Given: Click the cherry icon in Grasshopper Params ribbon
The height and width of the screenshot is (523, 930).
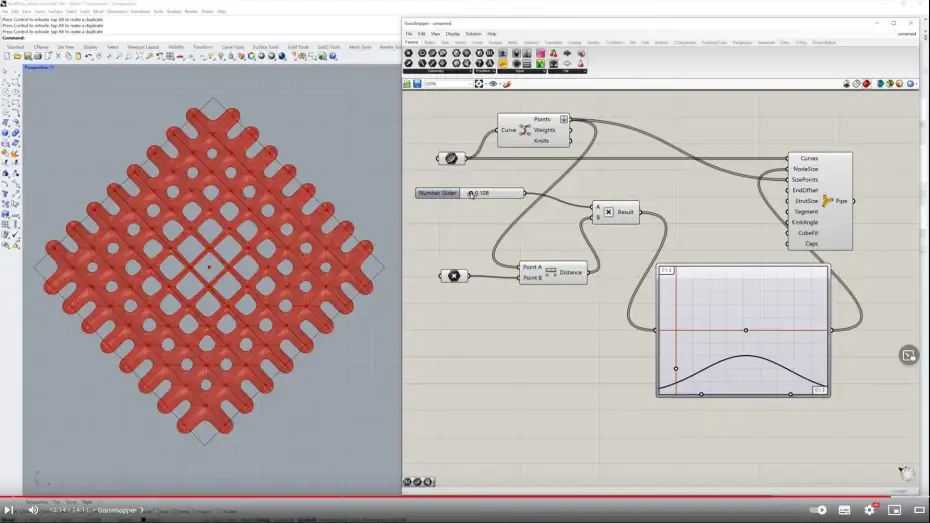Looking at the screenshot, I should [x=553, y=53].
